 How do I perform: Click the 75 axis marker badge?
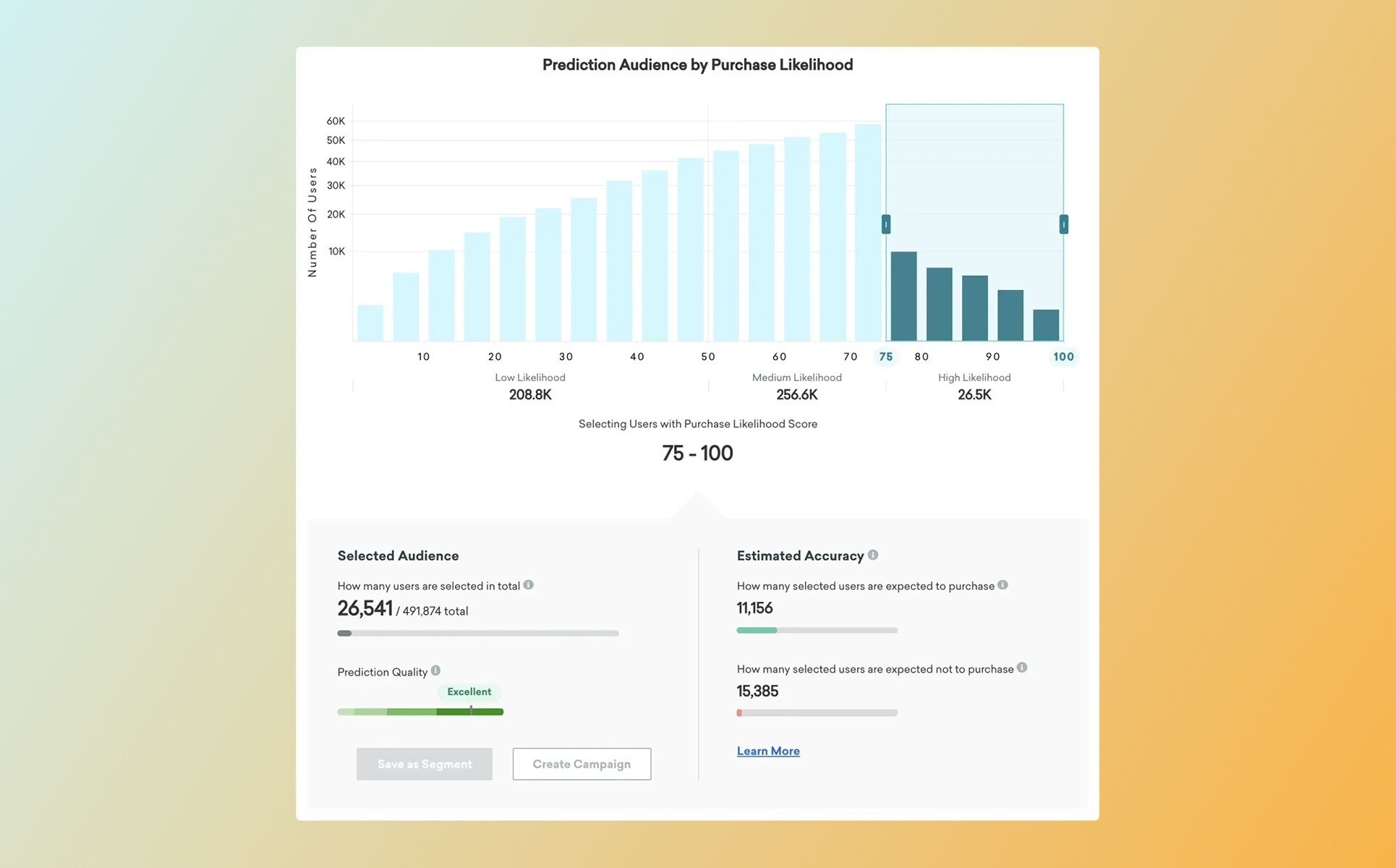886,357
